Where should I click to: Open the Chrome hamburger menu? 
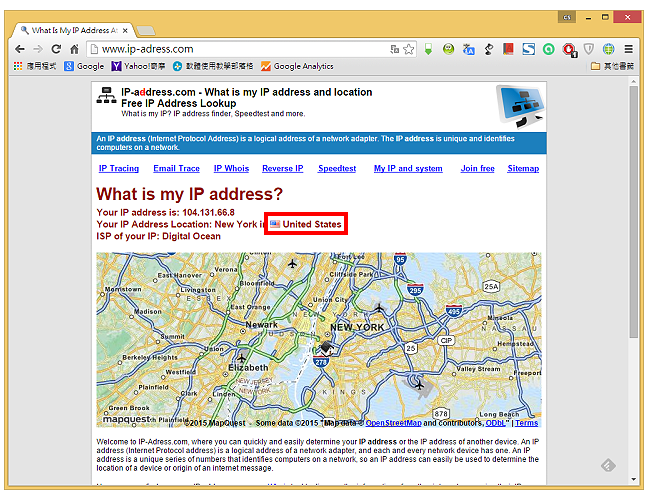tap(629, 49)
